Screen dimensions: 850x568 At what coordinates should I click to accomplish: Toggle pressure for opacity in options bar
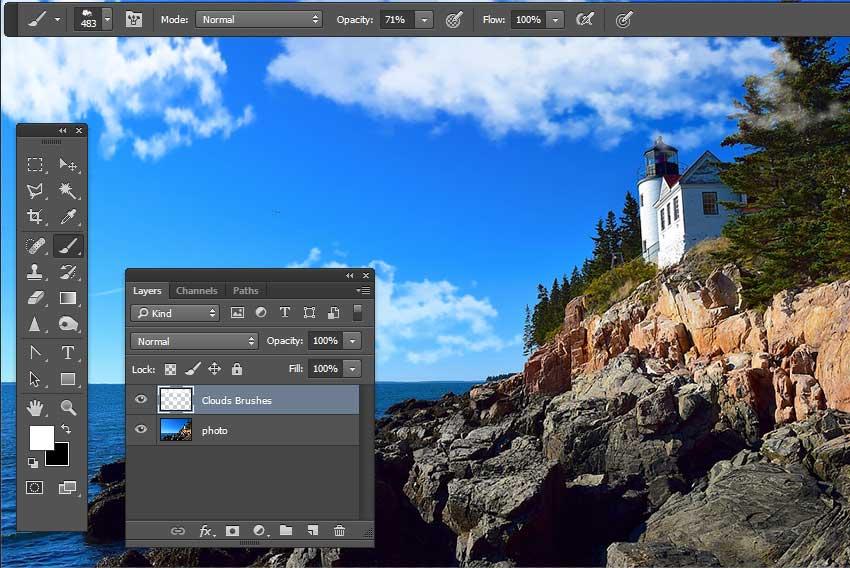(454, 20)
